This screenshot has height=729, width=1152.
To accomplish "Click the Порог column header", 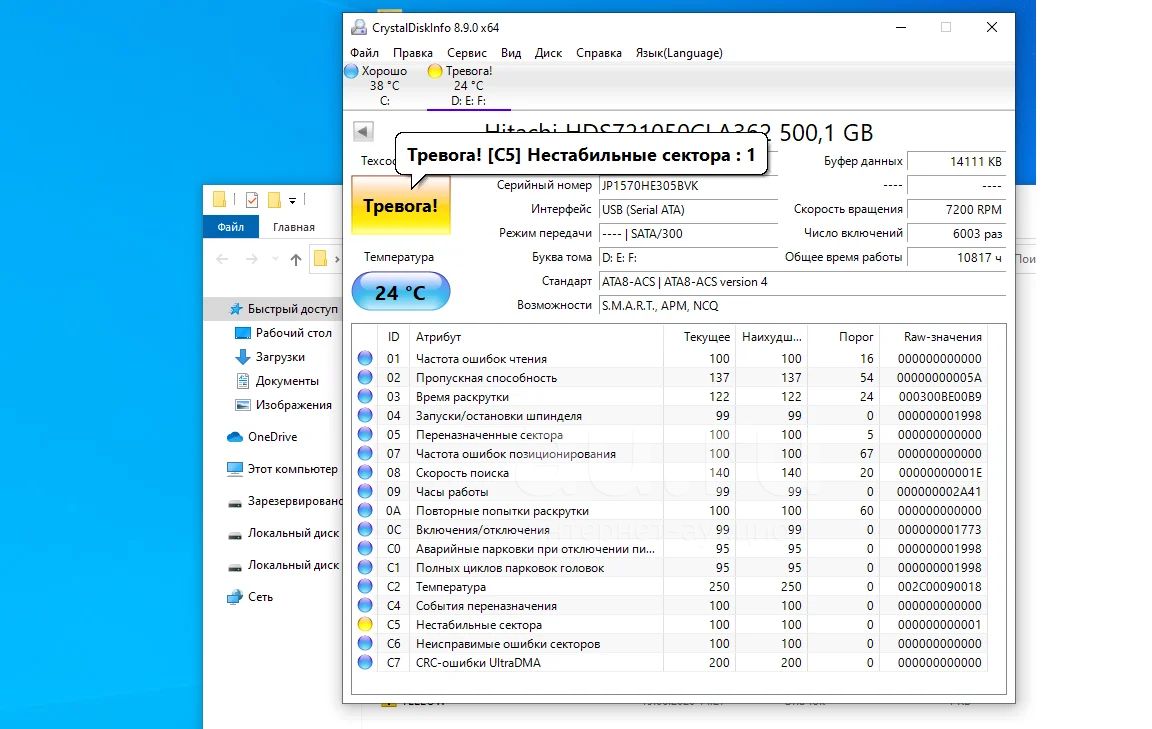I will pyautogui.click(x=843, y=337).
